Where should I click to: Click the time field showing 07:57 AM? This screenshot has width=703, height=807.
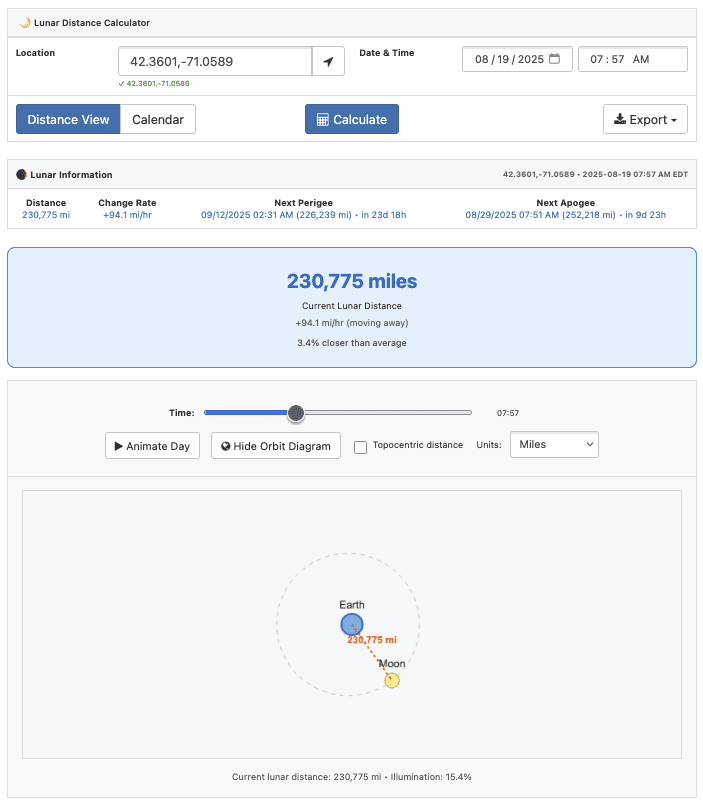pos(632,59)
